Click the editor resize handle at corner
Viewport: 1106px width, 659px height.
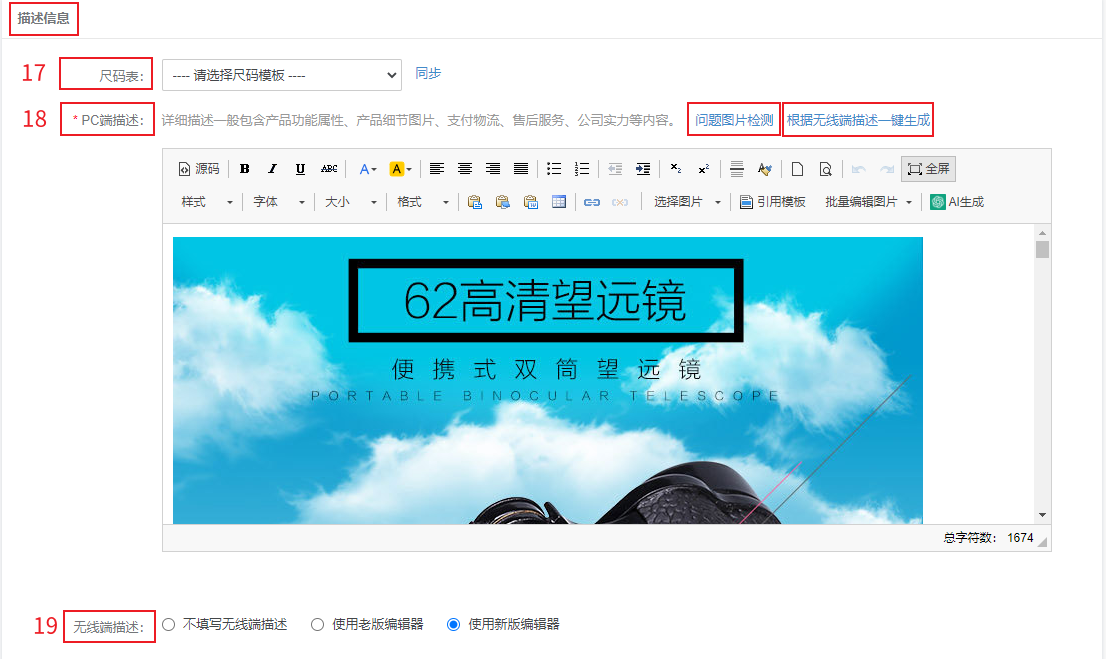[x=1043, y=542]
